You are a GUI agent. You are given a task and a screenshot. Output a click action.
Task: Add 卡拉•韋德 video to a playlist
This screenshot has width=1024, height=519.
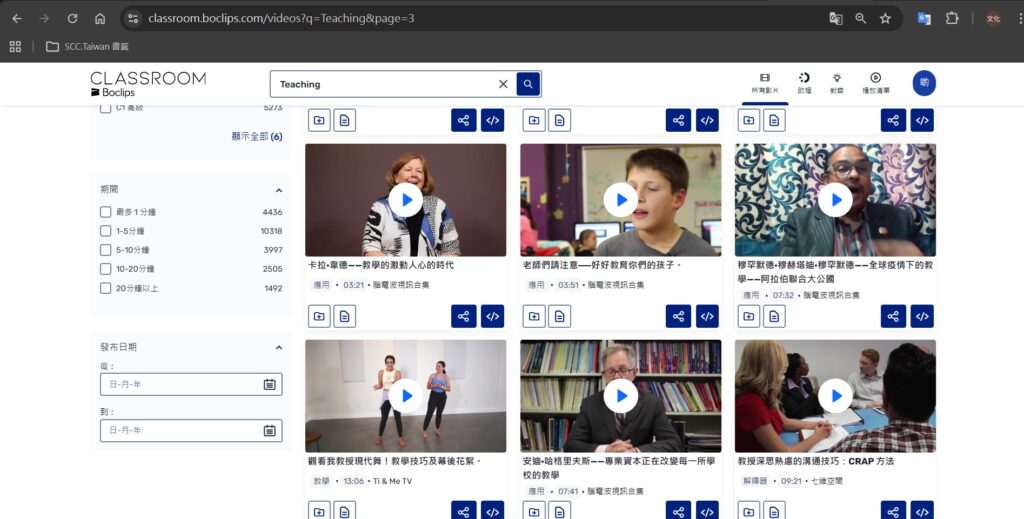click(318, 316)
